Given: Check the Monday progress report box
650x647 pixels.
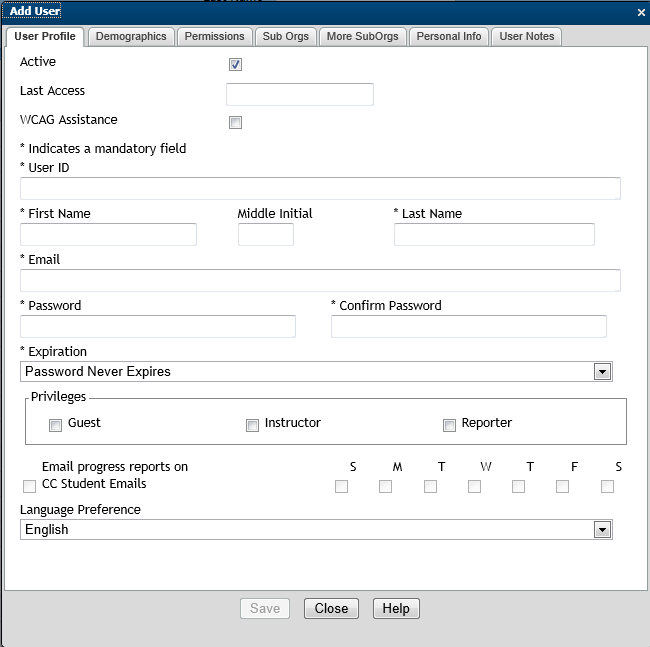Looking at the screenshot, I should (x=385, y=486).
